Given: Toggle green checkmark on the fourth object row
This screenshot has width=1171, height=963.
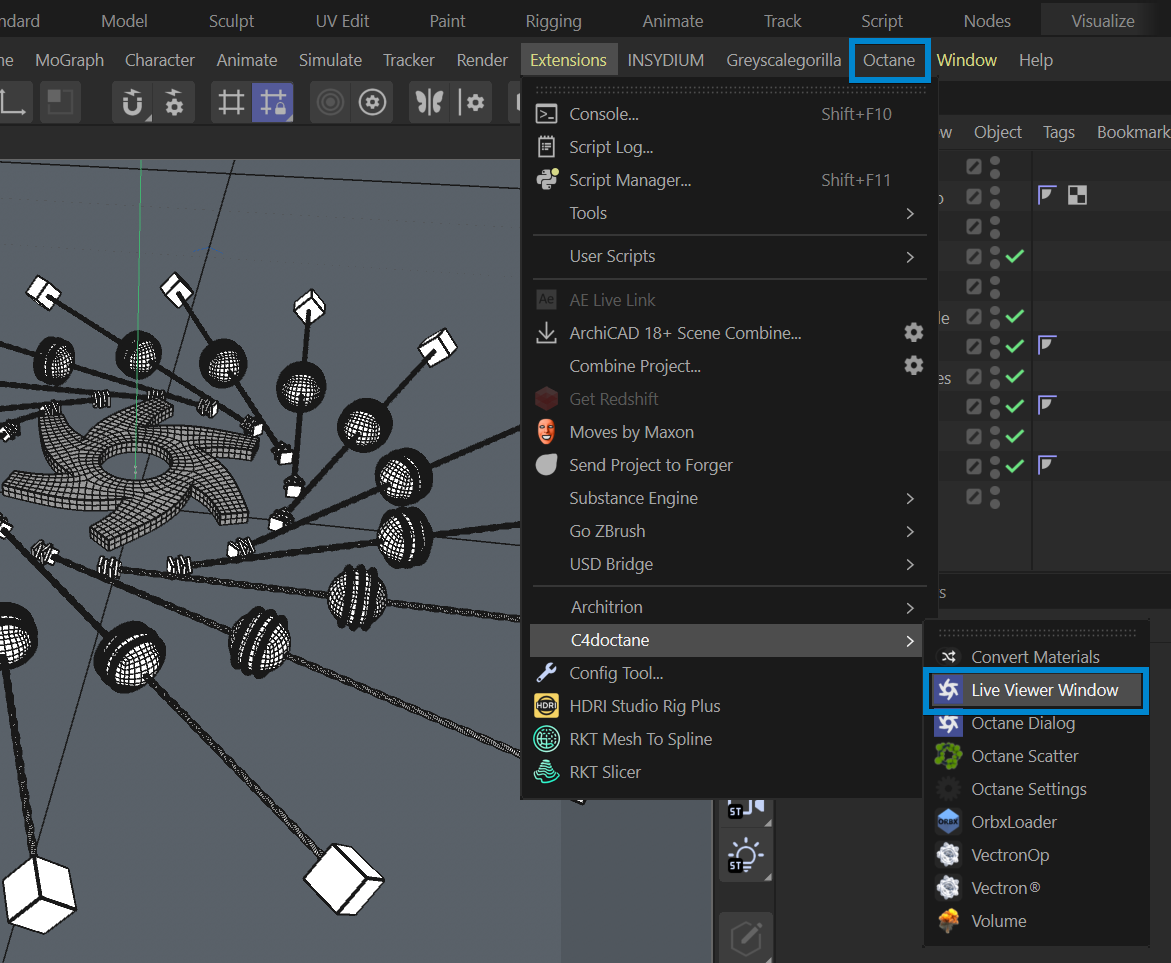Looking at the screenshot, I should tap(1015, 257).
